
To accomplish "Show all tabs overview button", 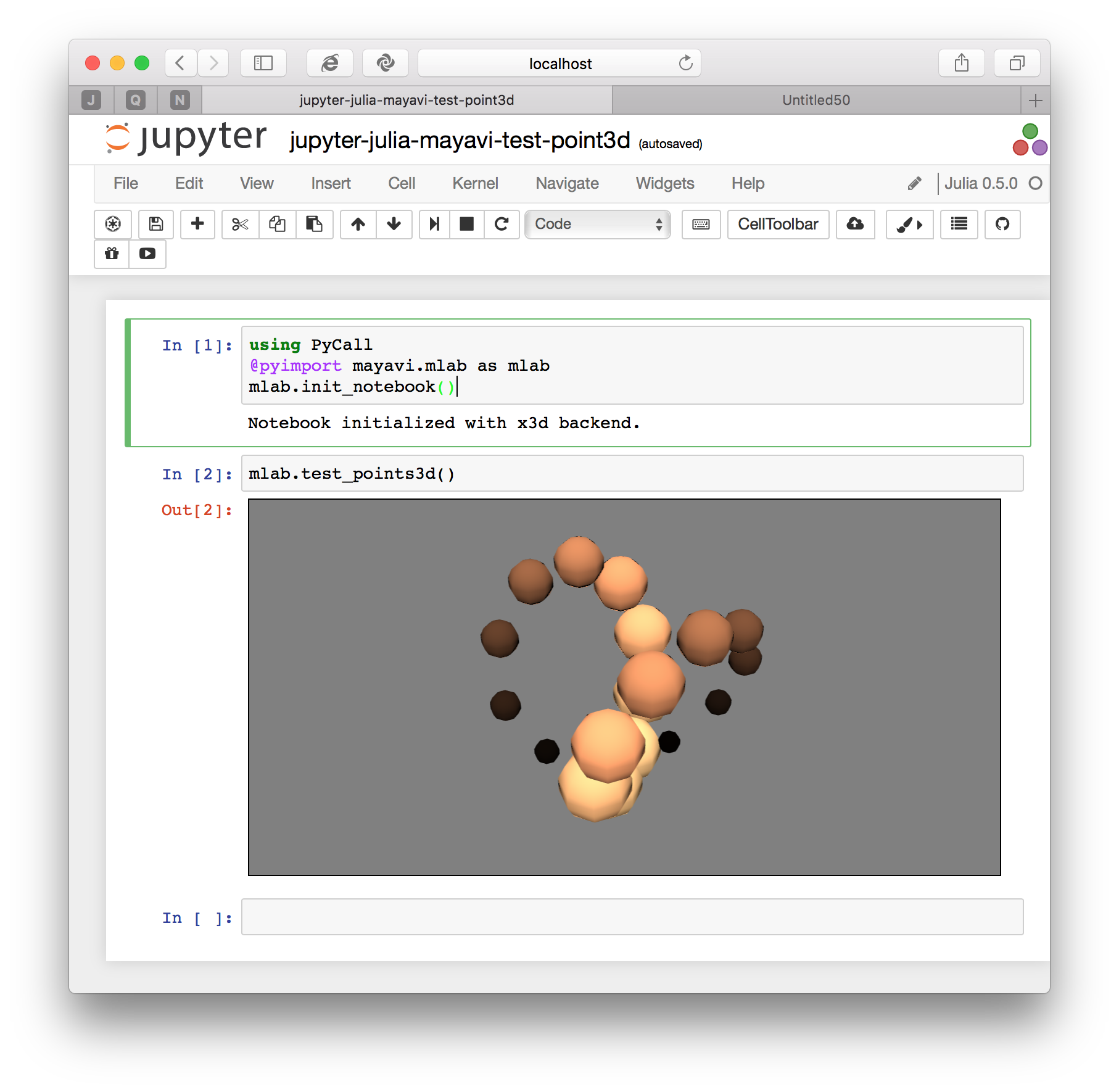I will 1017,63.
